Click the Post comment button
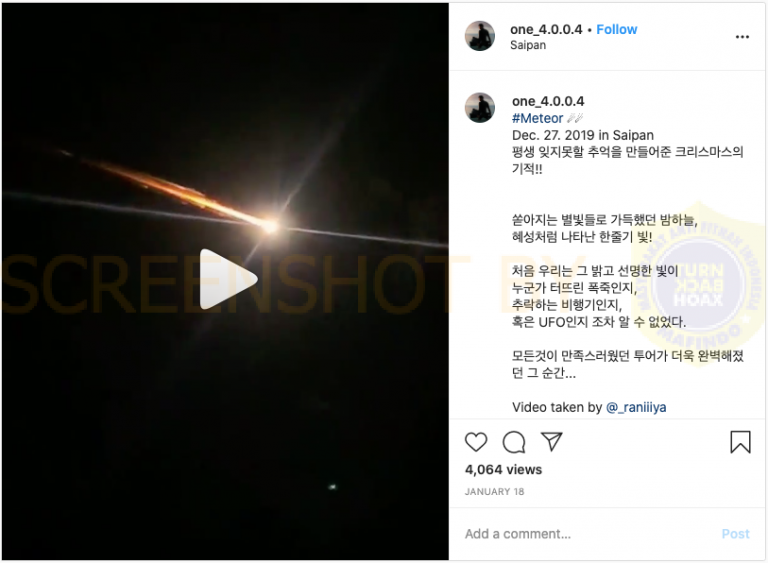 [x=735, y=534]
